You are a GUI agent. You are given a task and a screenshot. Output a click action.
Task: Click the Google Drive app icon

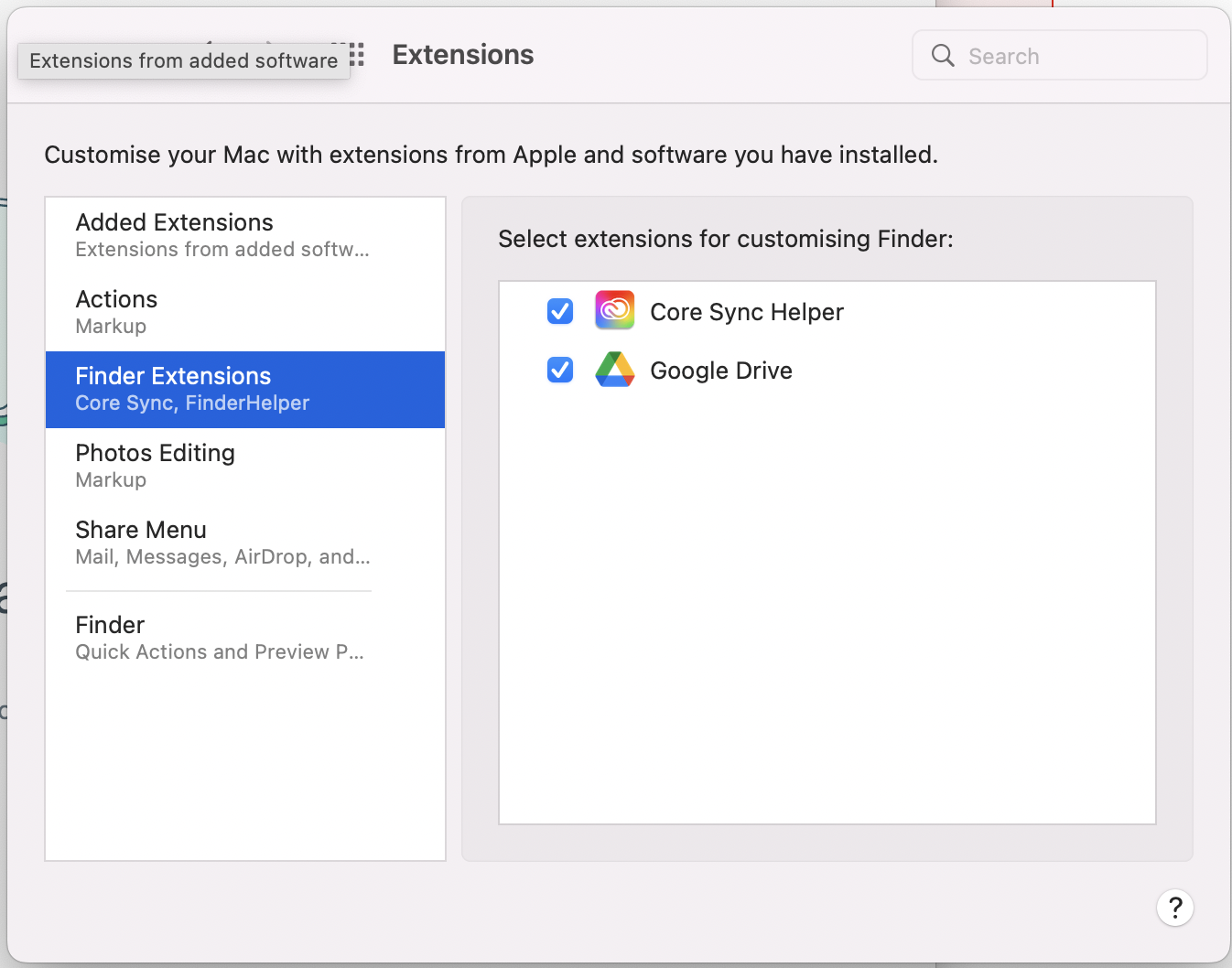click(x=615, y=370)
